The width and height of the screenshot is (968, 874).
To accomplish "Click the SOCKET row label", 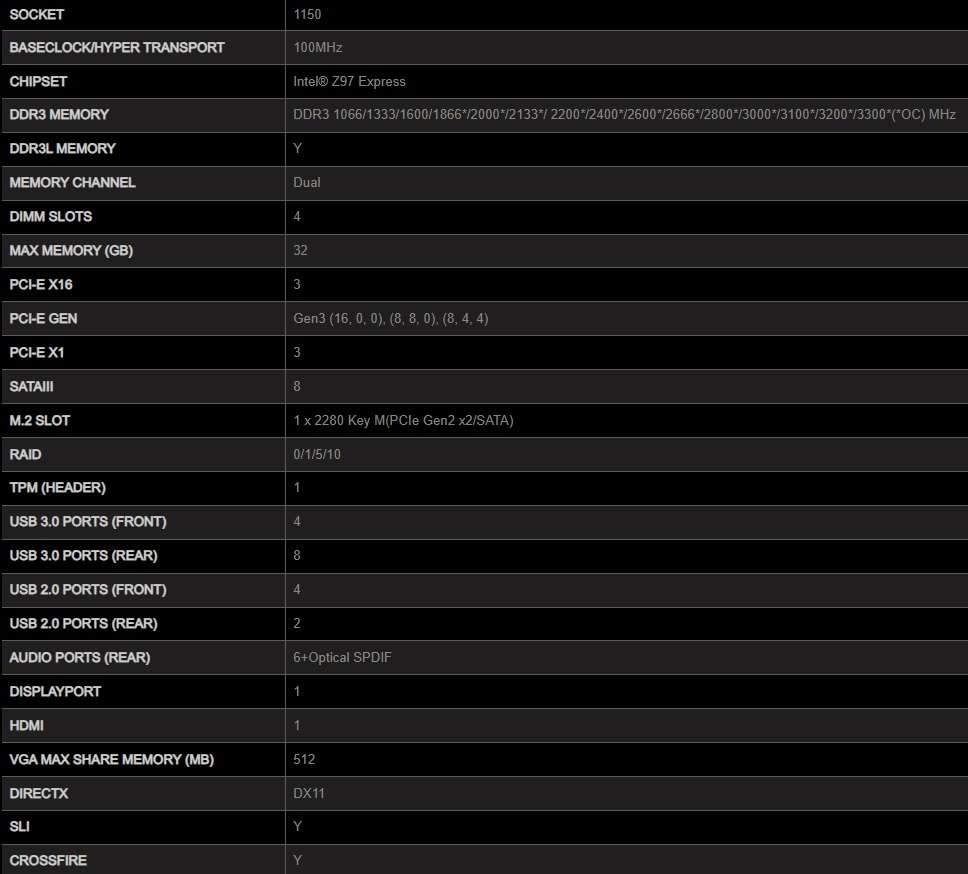I will [x=36, y=14].
